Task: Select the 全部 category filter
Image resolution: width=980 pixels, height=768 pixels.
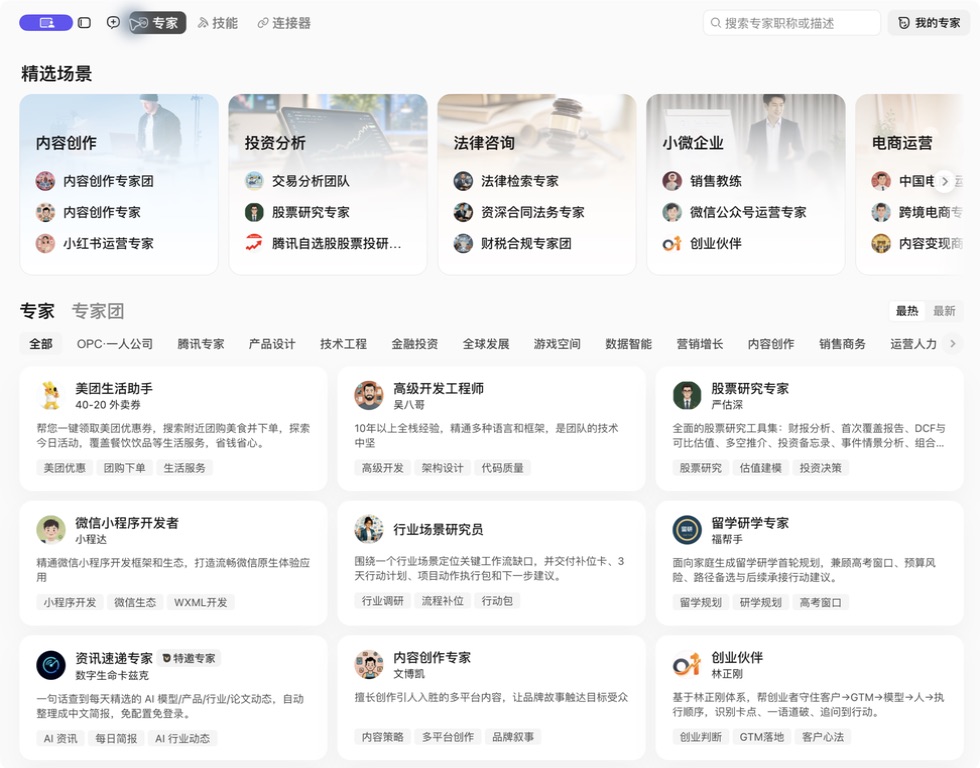Action: [x=41, y=344]
